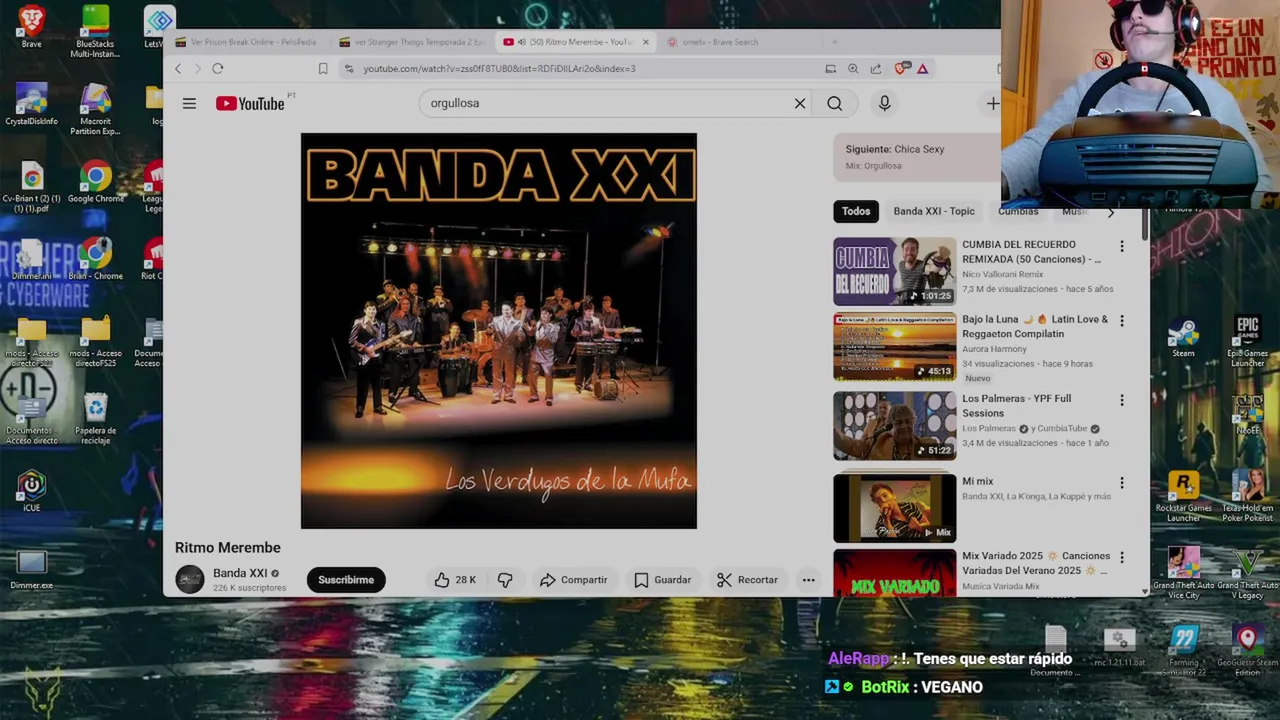Click the youtube.com address bar URL
Screen dimensions: 1280x720
pyautogui.click(x=499, y=68)
